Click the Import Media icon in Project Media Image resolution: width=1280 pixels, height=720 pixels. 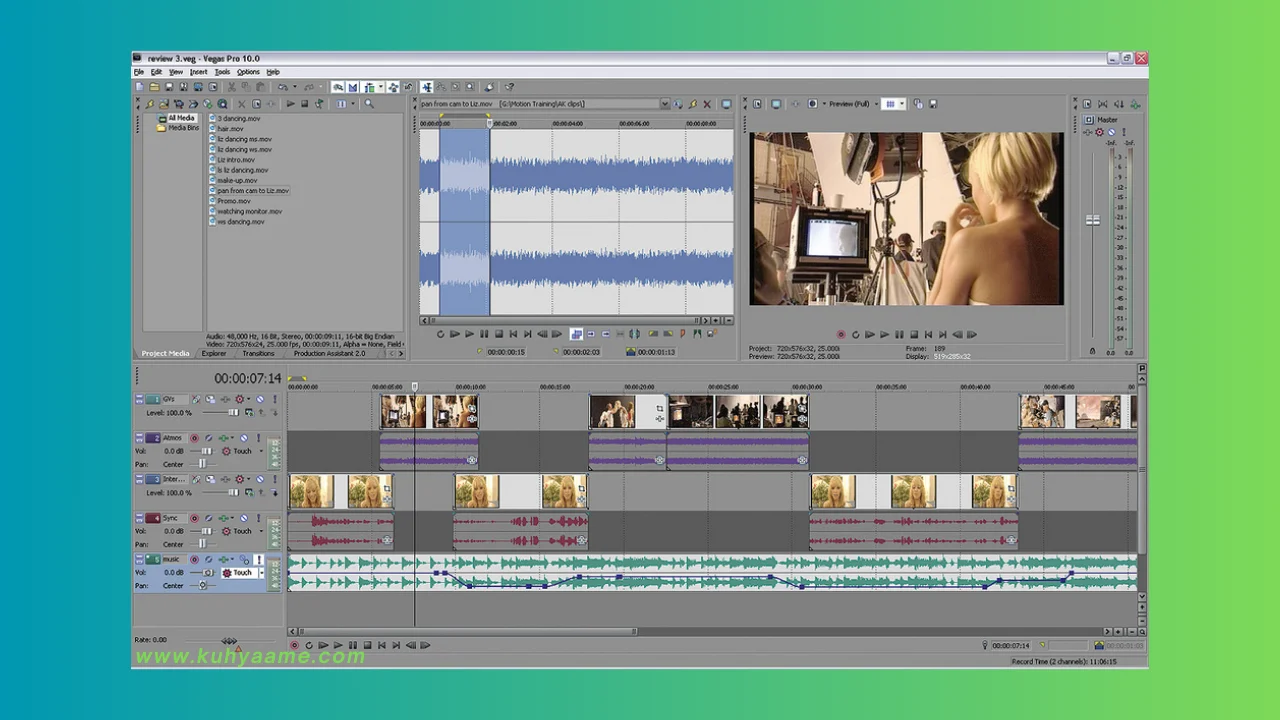(164, 104)
